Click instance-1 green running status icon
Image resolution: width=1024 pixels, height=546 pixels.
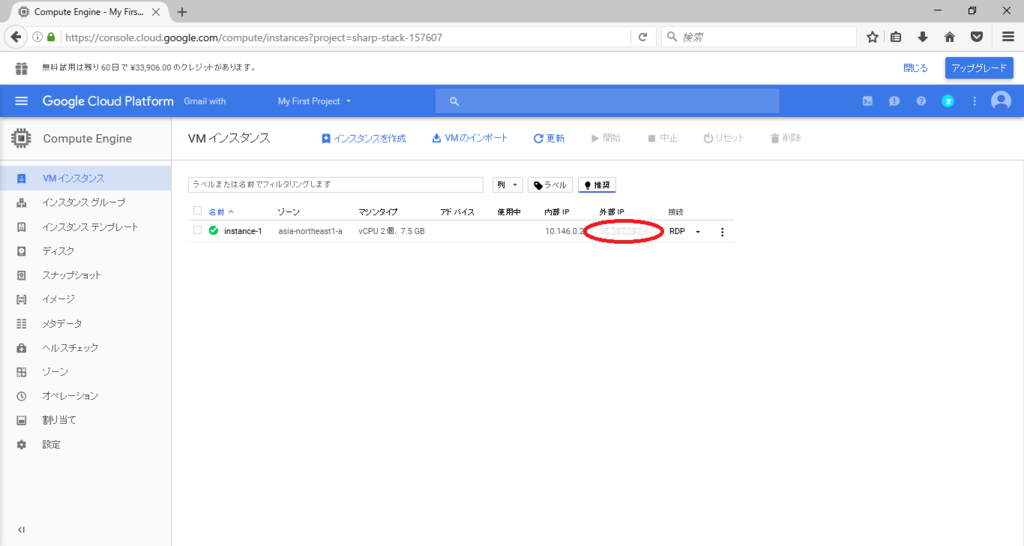coord(214,231)
